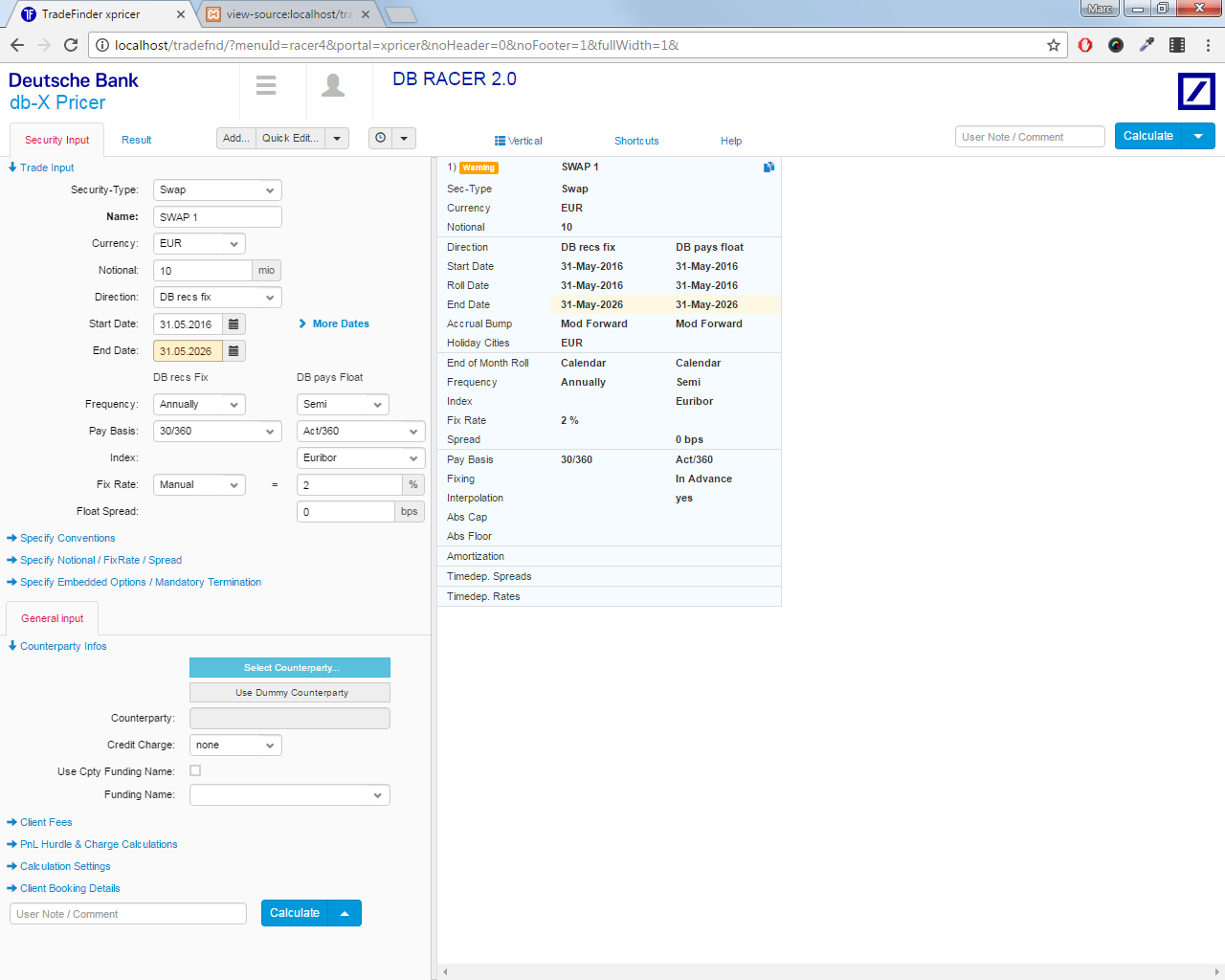
Task: Open the Start Date calendar picker
Action: coord(234,324)
